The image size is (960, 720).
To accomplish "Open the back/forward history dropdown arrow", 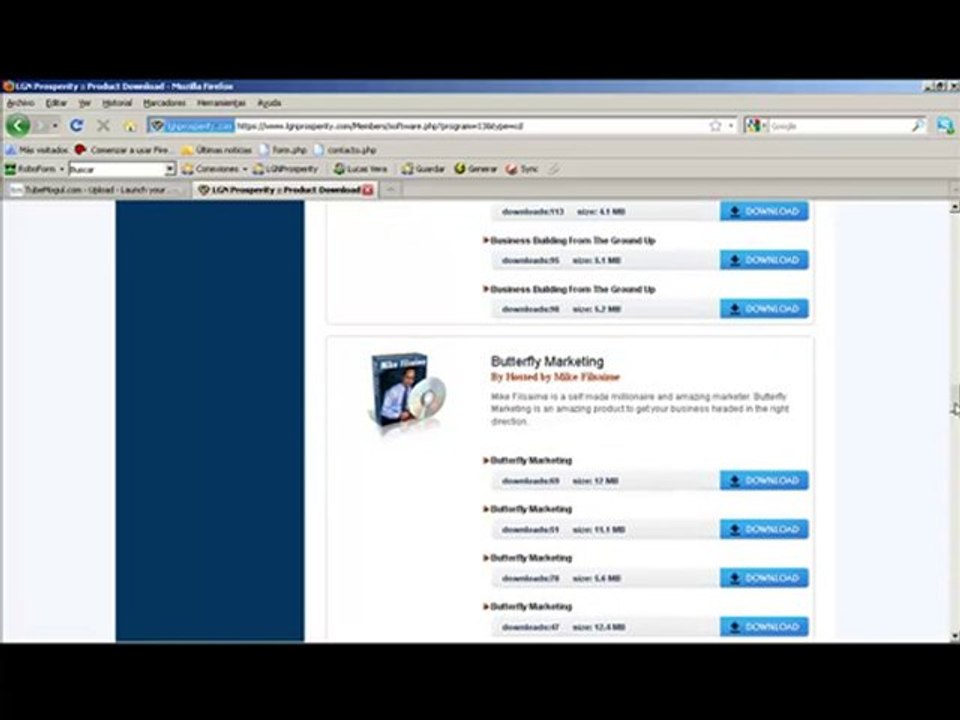I will click(55, 126).
